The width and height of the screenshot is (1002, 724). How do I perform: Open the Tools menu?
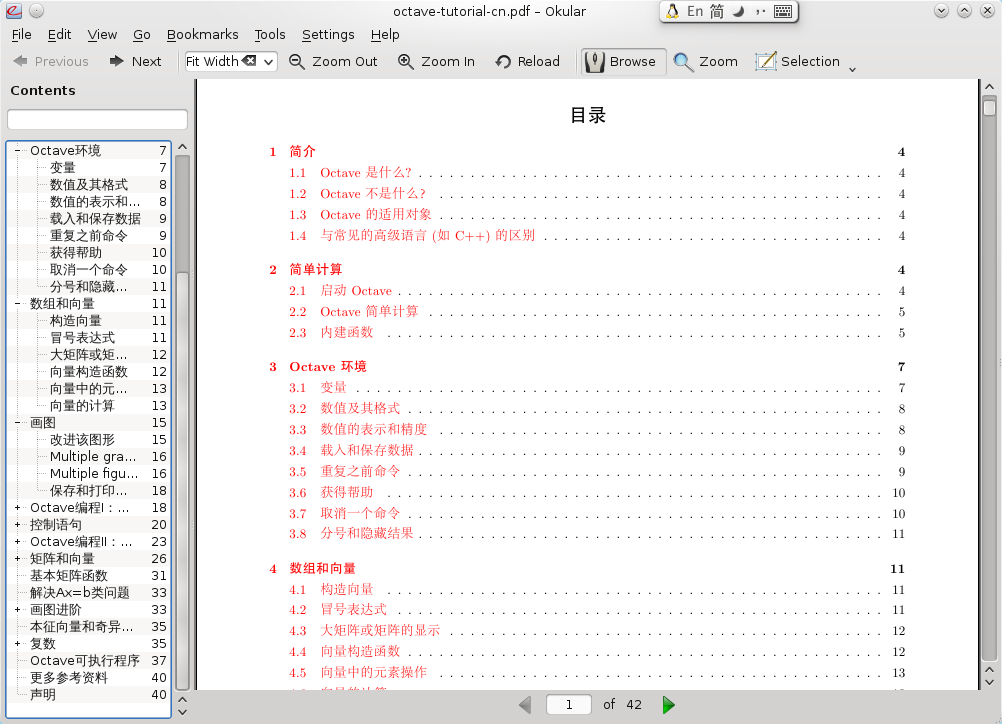tap(270, 35)
